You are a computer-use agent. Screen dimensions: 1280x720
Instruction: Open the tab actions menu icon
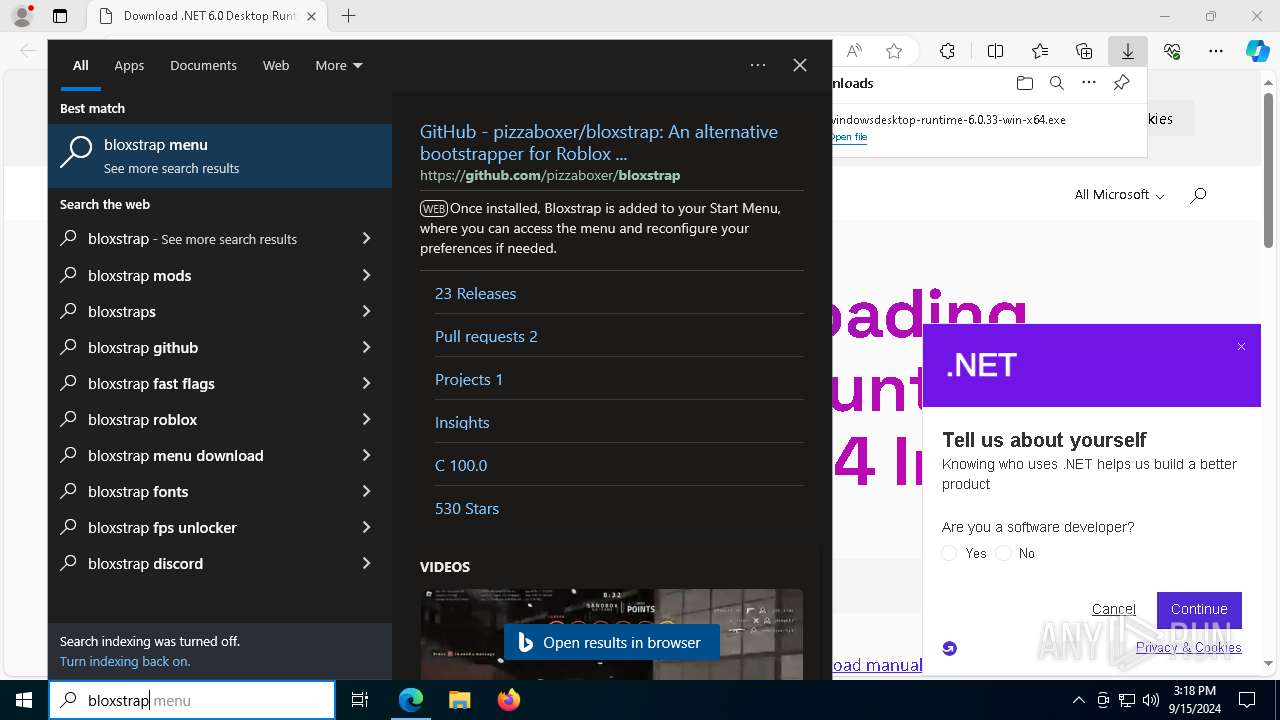pyautogui.click(x=60, y=16)
